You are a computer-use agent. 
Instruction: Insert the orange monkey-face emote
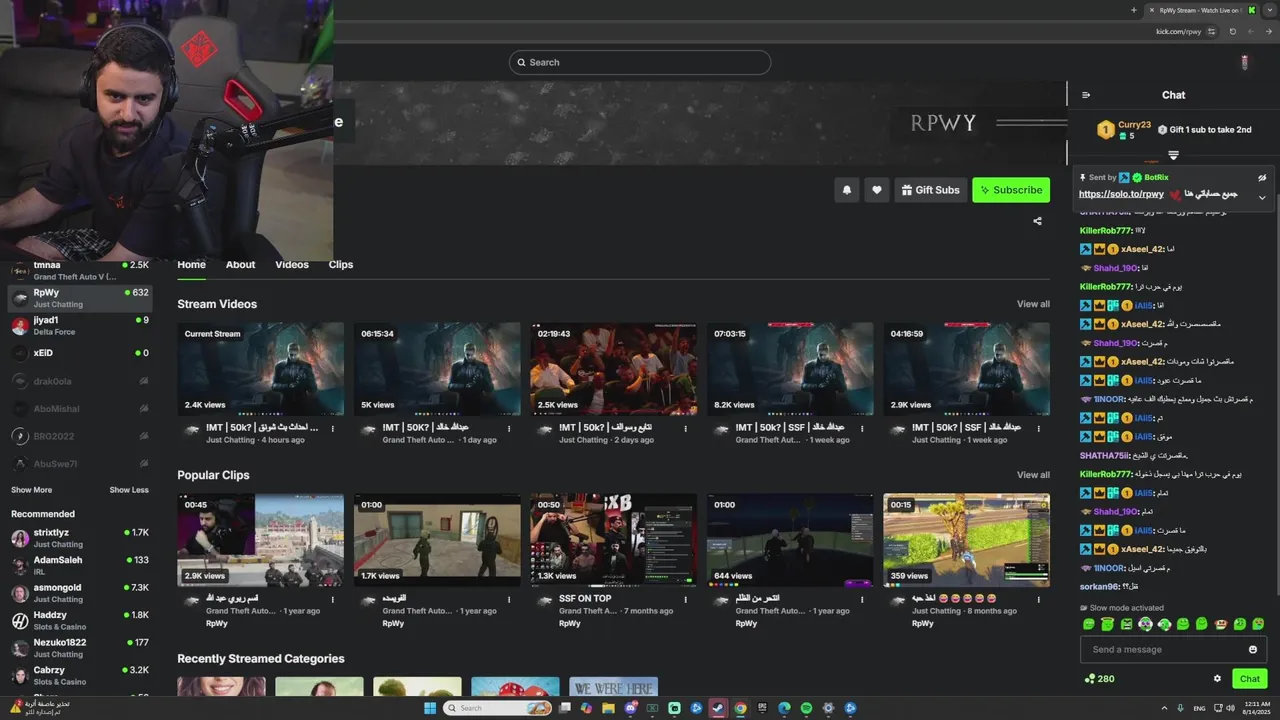1220,624
